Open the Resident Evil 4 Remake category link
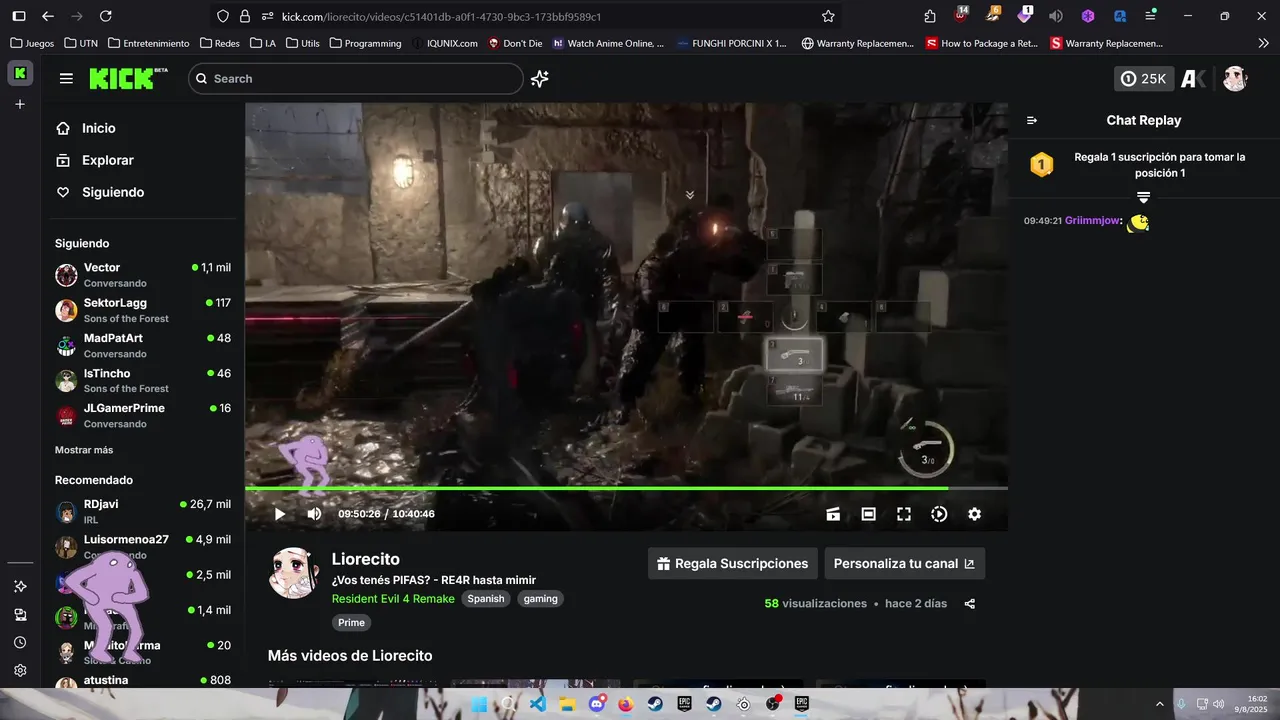Image resolution: width=1280 pixels, height=720 pixels. point(393,599)
